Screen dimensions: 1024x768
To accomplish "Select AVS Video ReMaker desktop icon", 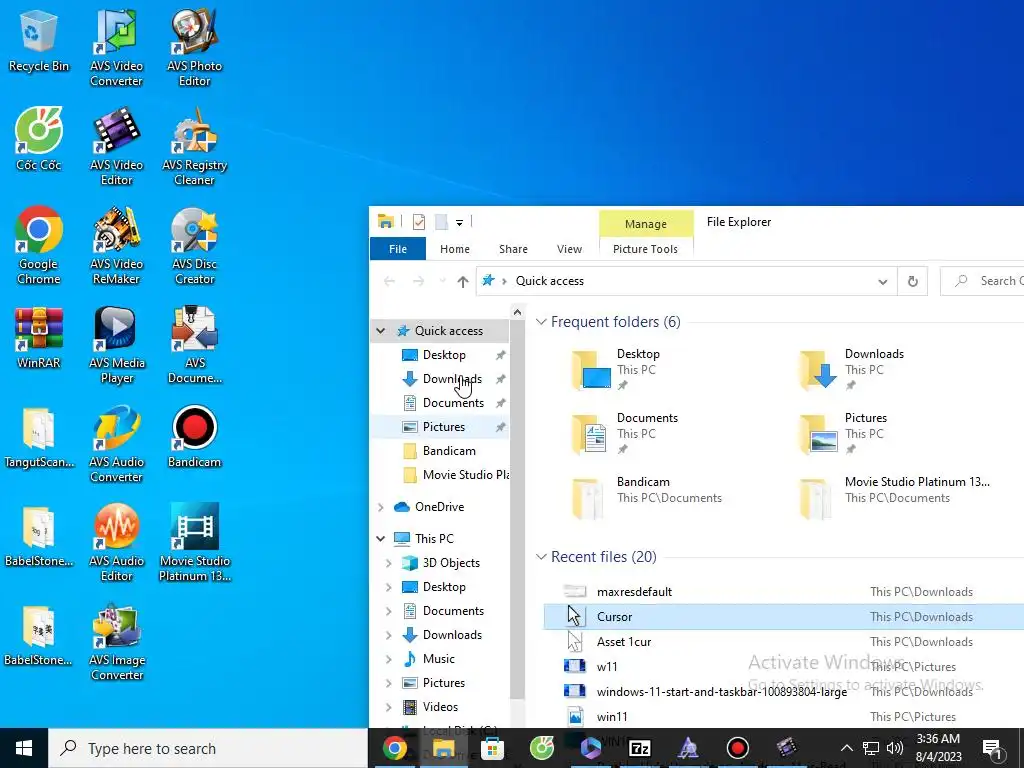I will 116,246.
